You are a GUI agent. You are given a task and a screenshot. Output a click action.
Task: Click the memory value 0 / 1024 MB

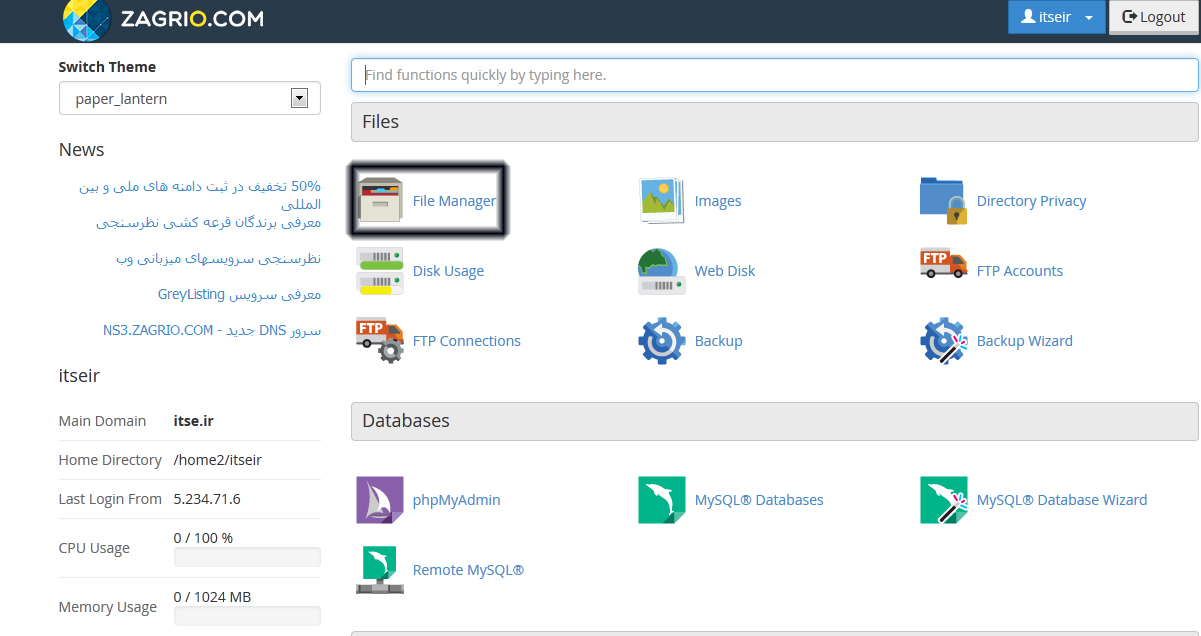click(x=212, y=597)
